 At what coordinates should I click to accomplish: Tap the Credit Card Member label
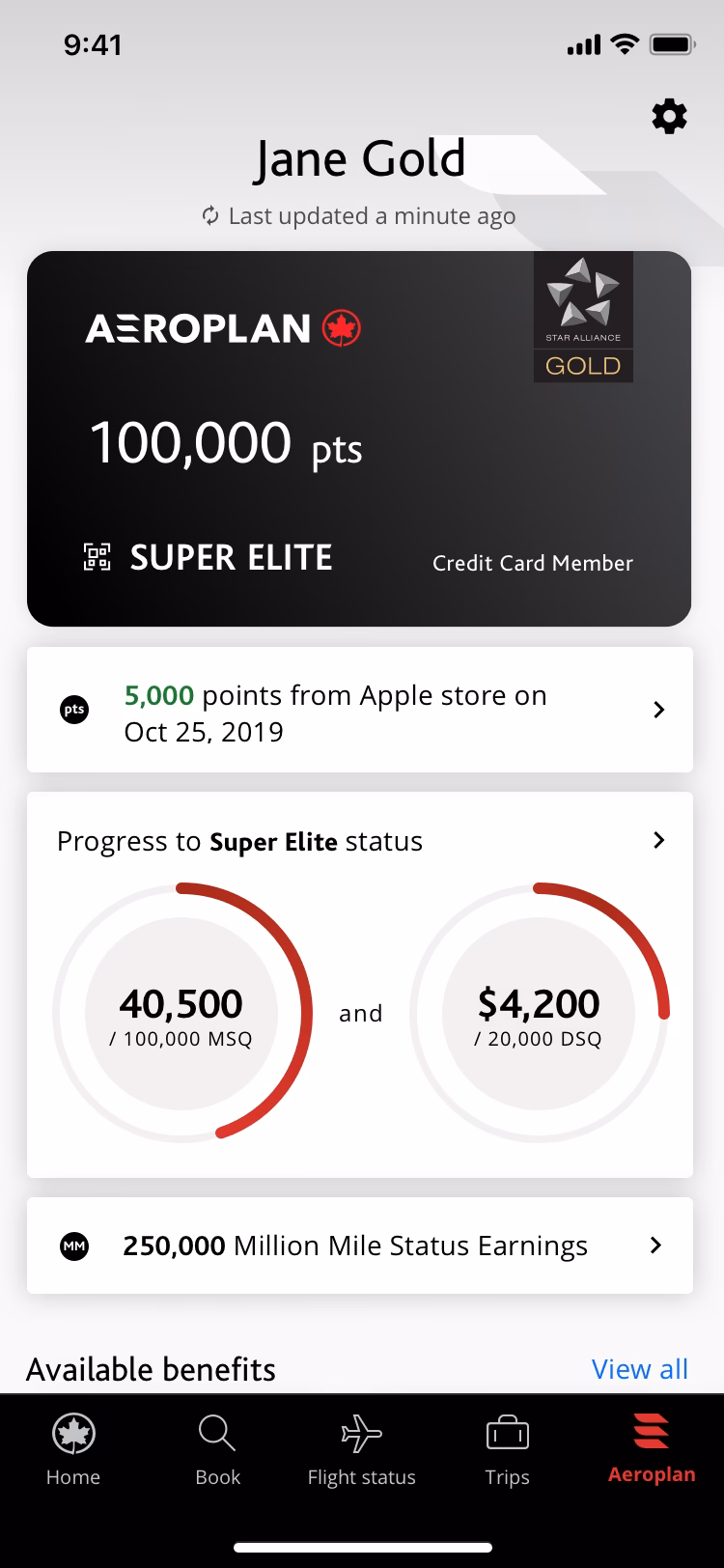pyautogui.click(x=533, y=563)
